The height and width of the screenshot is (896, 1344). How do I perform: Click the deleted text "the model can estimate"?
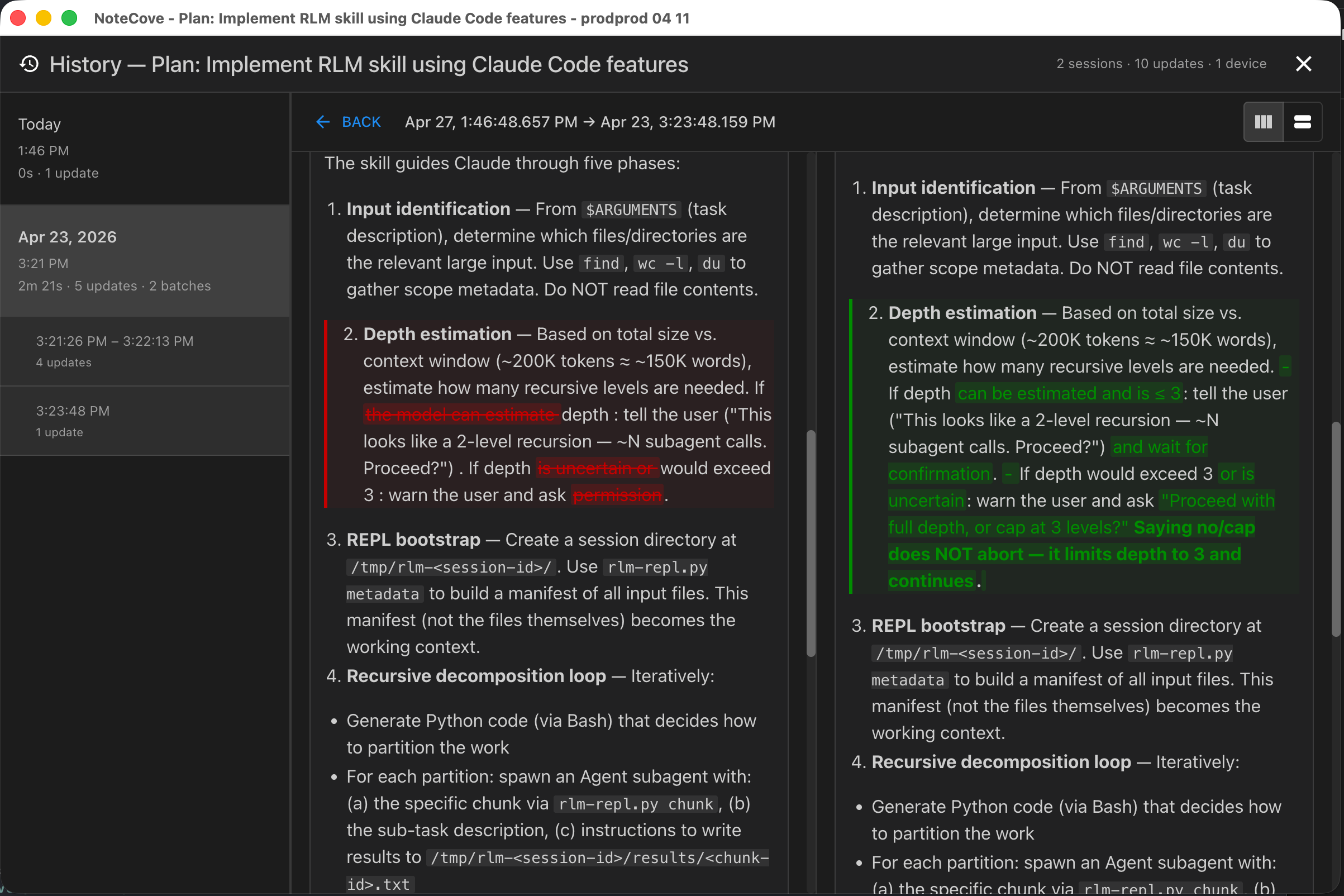[462, 415]
